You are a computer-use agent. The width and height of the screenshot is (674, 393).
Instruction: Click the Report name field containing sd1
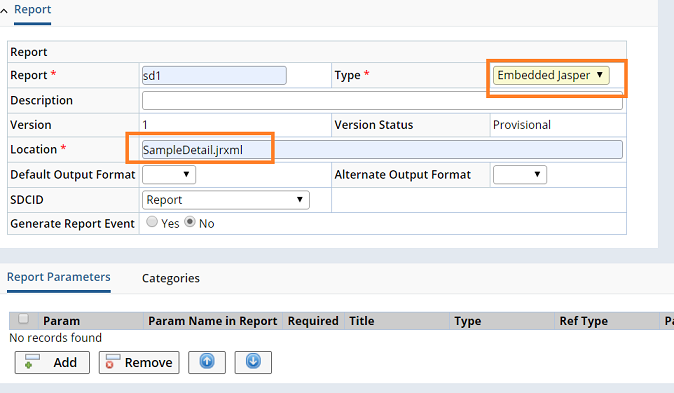click(214, 75)
